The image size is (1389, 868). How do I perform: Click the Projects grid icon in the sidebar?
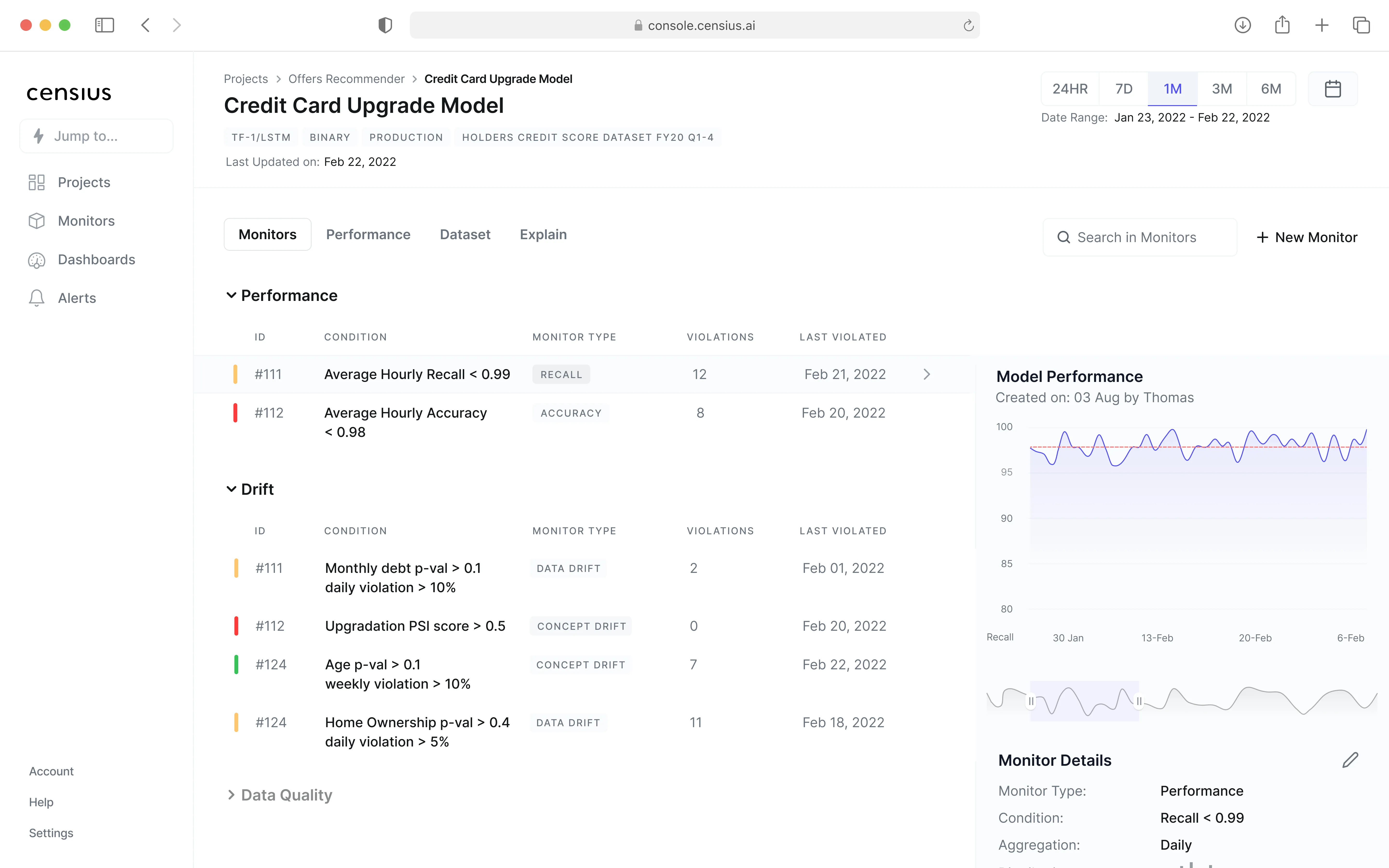(37, 183)
